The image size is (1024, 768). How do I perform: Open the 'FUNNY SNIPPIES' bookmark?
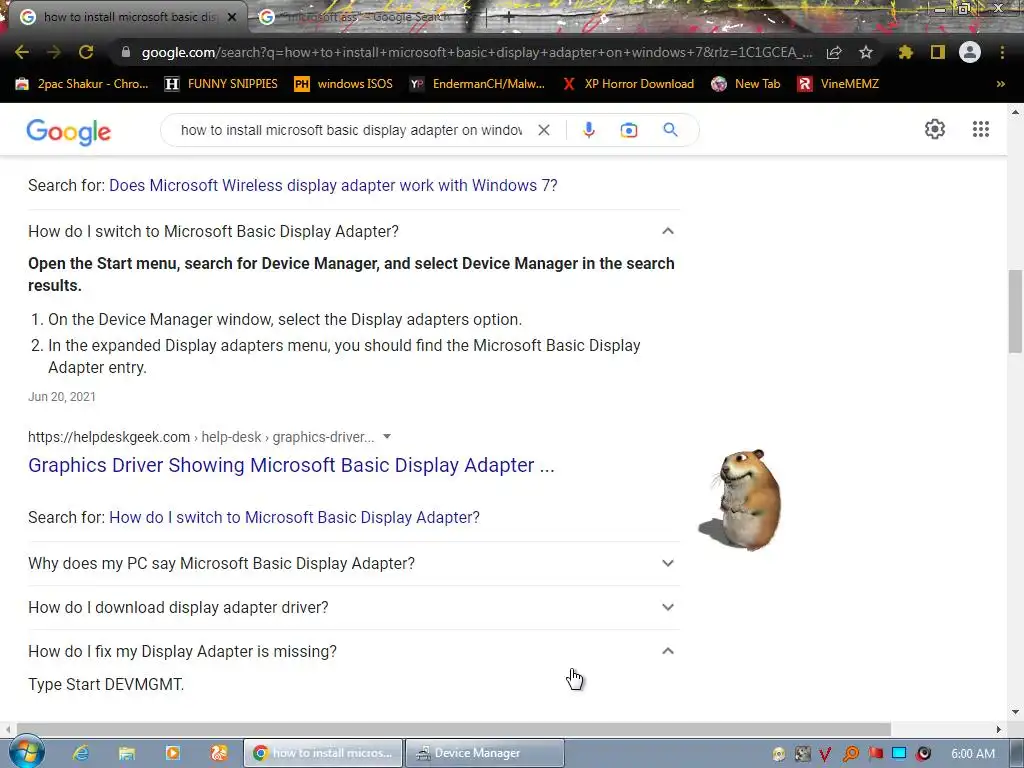(221, 84)
